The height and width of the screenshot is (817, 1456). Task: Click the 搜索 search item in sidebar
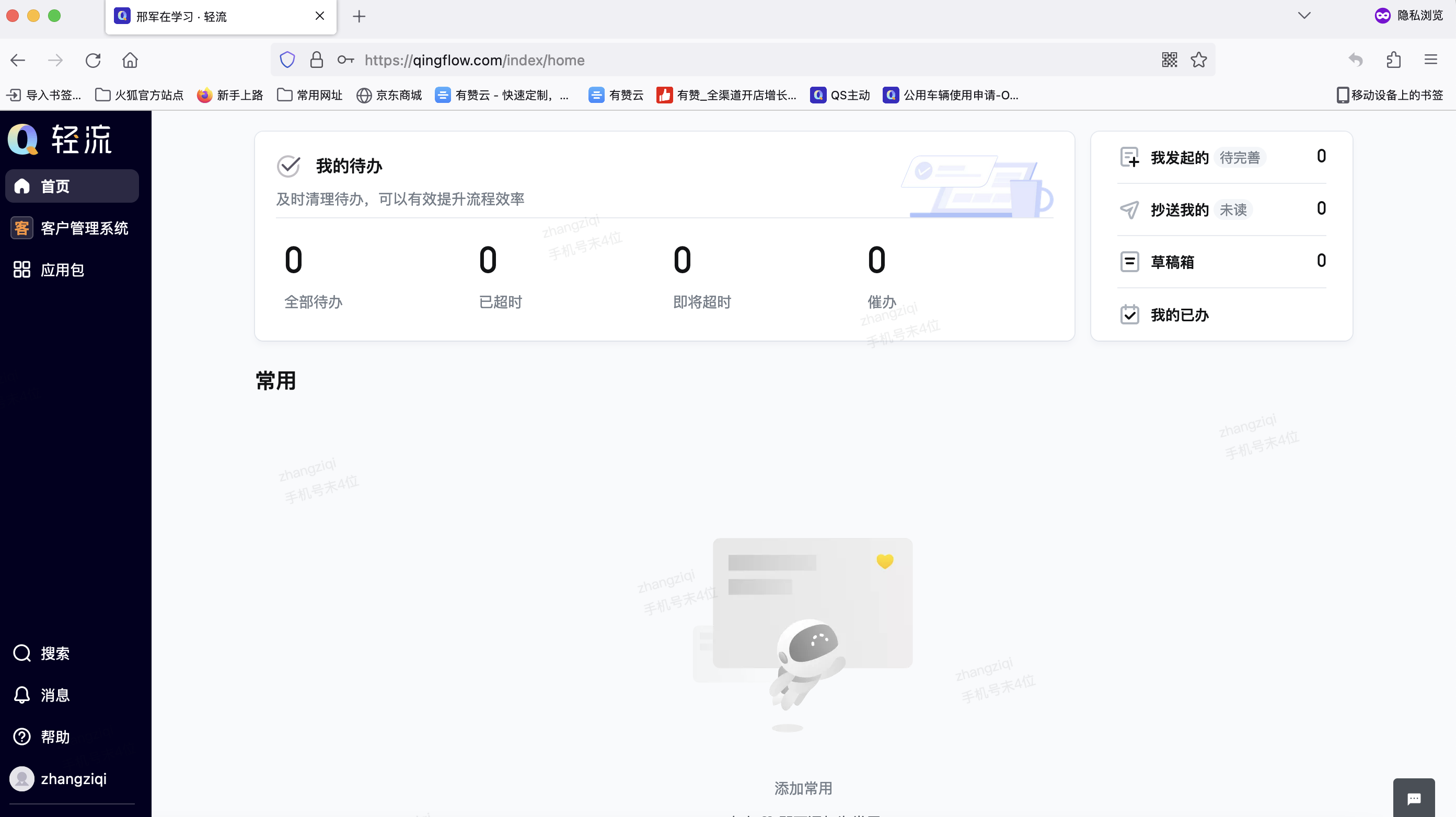pyautogui.click(x=72, y=653)
